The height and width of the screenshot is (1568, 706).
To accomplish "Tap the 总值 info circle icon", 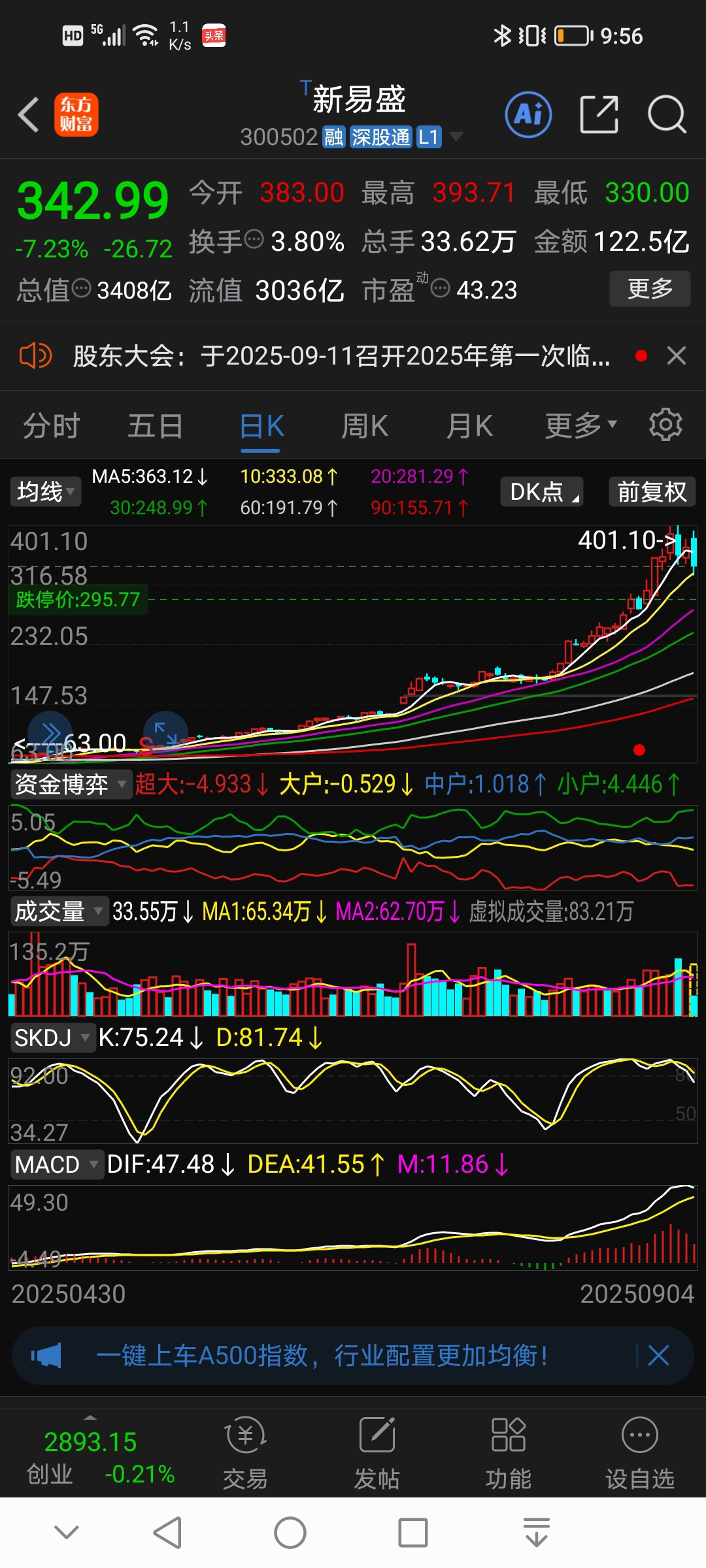I will 81,287.
